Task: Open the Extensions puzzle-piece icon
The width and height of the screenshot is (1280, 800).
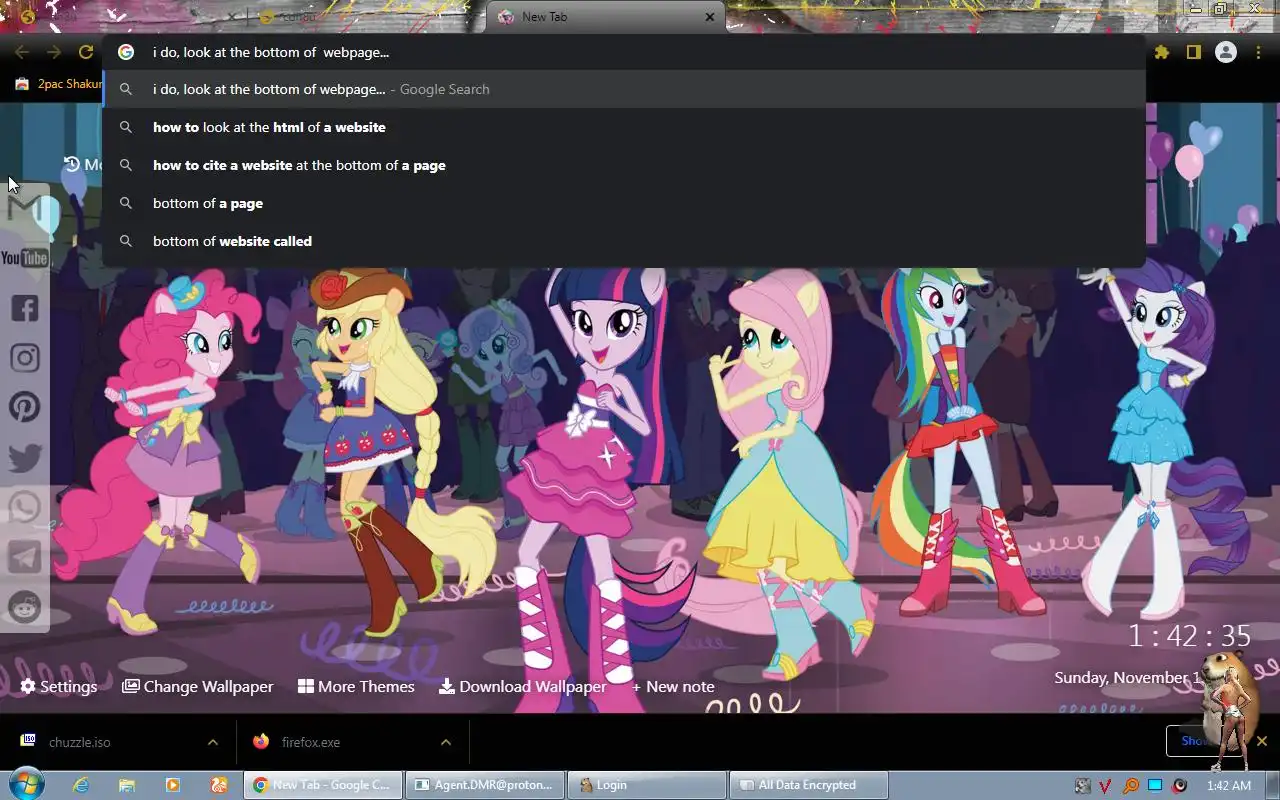Action: pos(1162,52)
